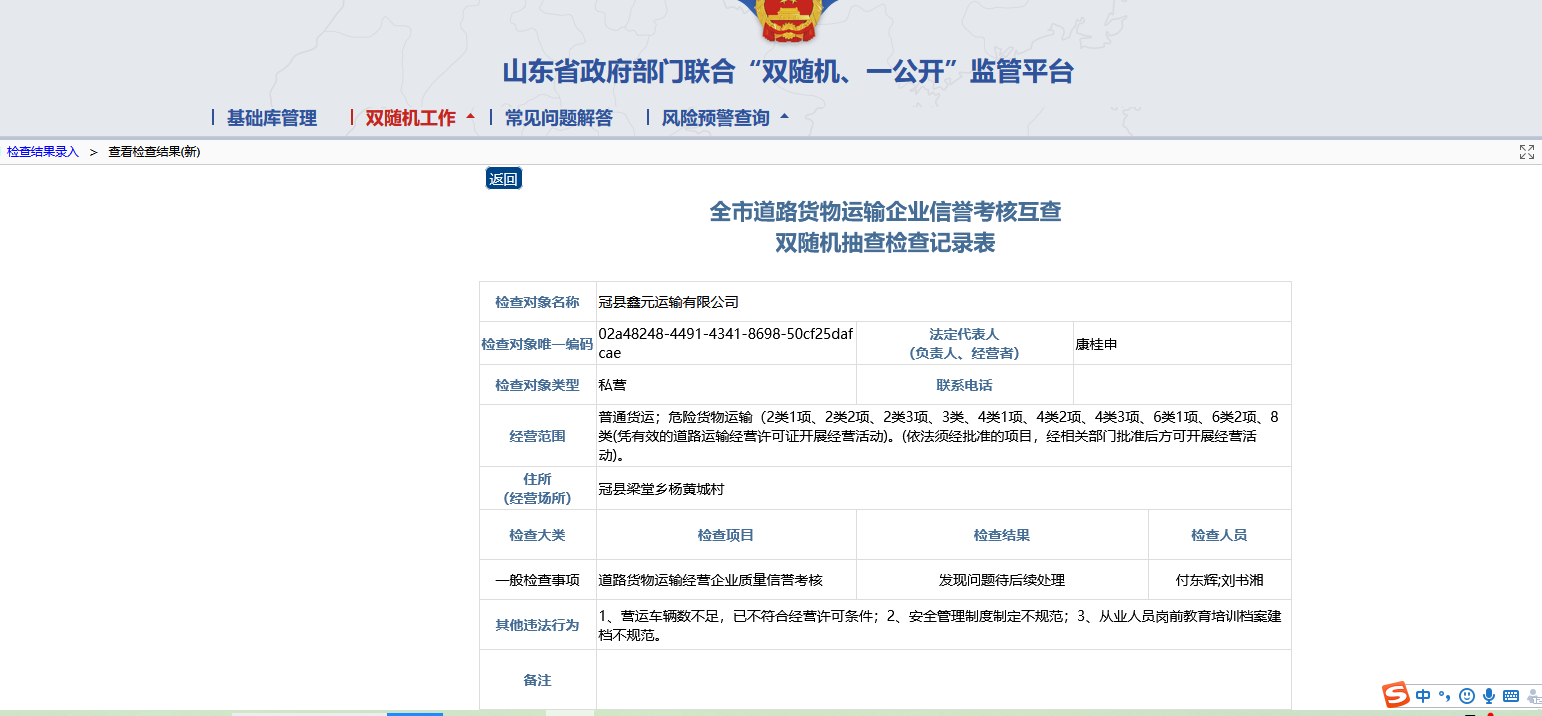Open the 基础库管理 menu
Screen dimensions: 1542x716
[271, 118]
